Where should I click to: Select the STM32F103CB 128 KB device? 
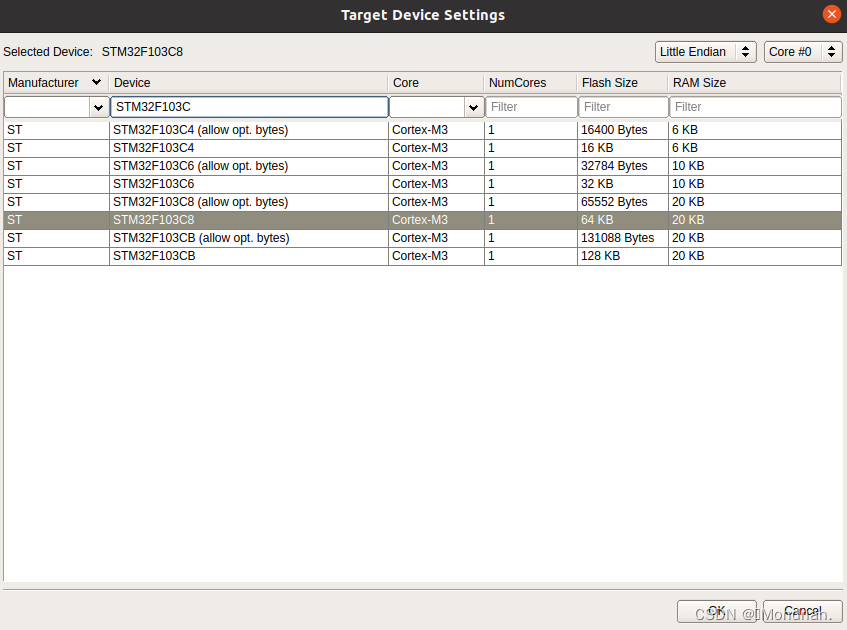tap(422, 256)
